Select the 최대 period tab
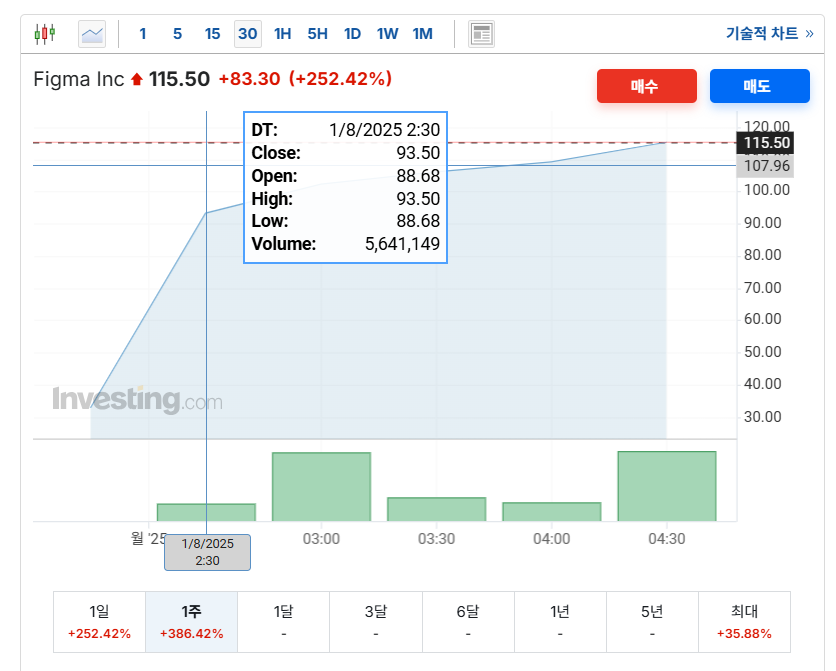Viewport: 836px width, 671px height. click(x=744, y=622)
